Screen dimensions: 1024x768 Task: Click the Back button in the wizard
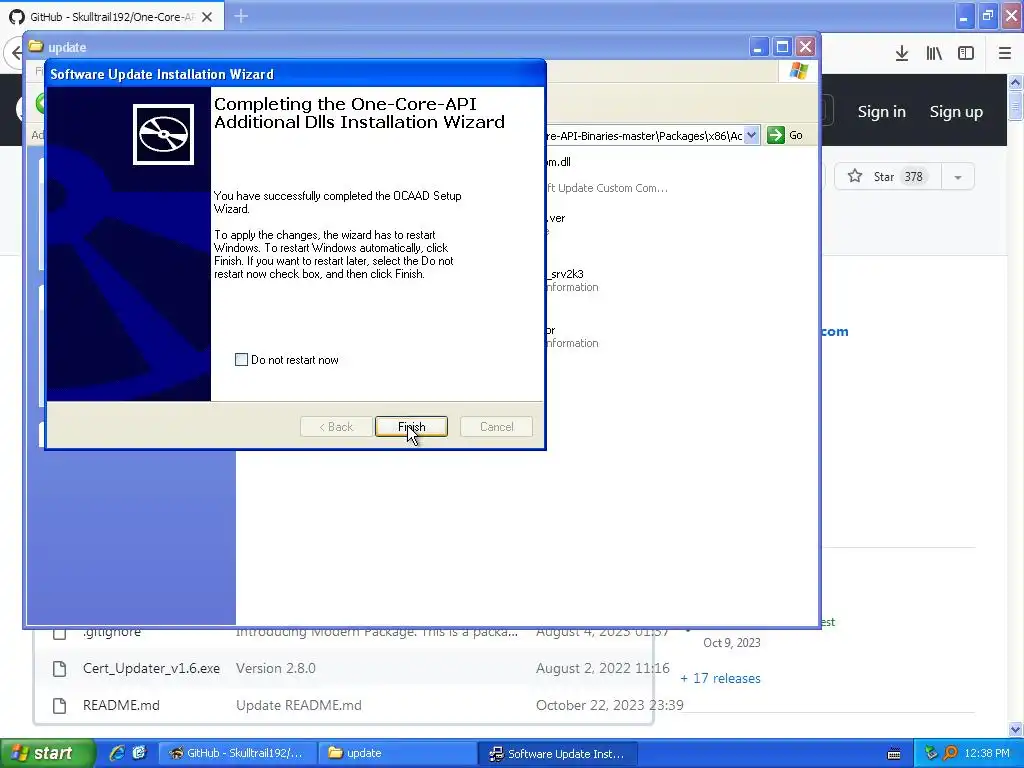tap(336, 426)
